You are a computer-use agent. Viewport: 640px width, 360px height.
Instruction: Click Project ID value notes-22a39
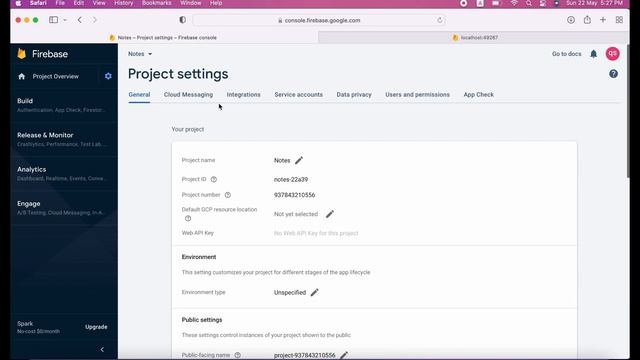pyautogui.click(x=291, y=179)
